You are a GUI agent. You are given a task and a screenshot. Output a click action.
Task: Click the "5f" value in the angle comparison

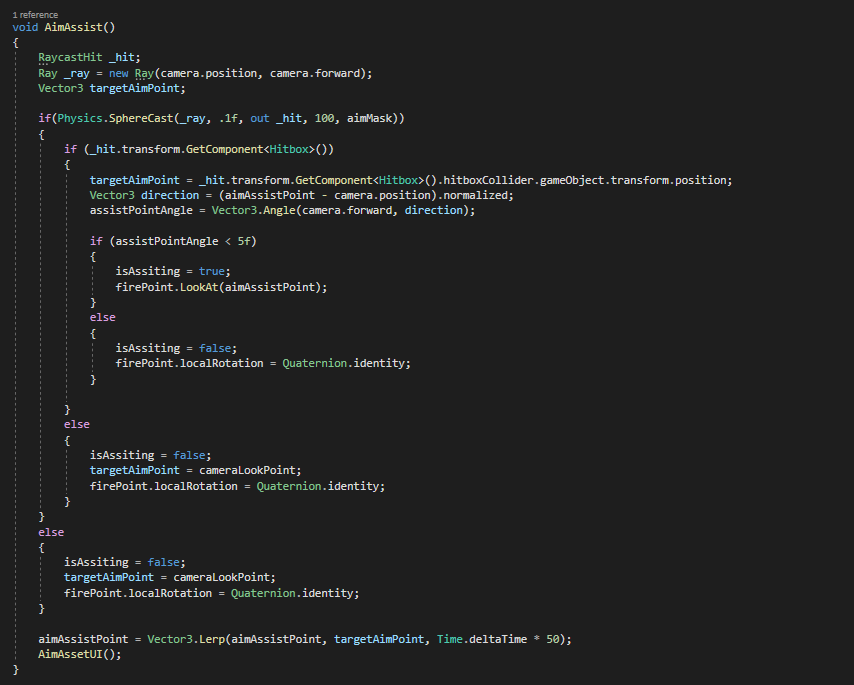click(243, 241)
